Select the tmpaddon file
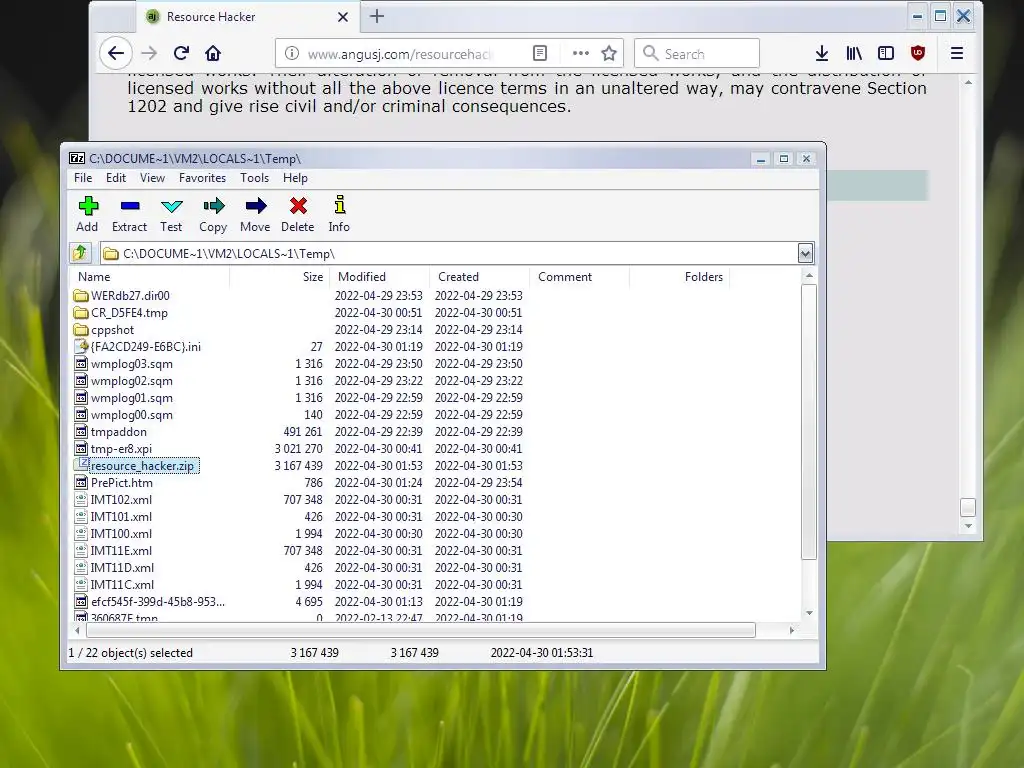The image size is (1024, 768). click(x=119, y=432)
